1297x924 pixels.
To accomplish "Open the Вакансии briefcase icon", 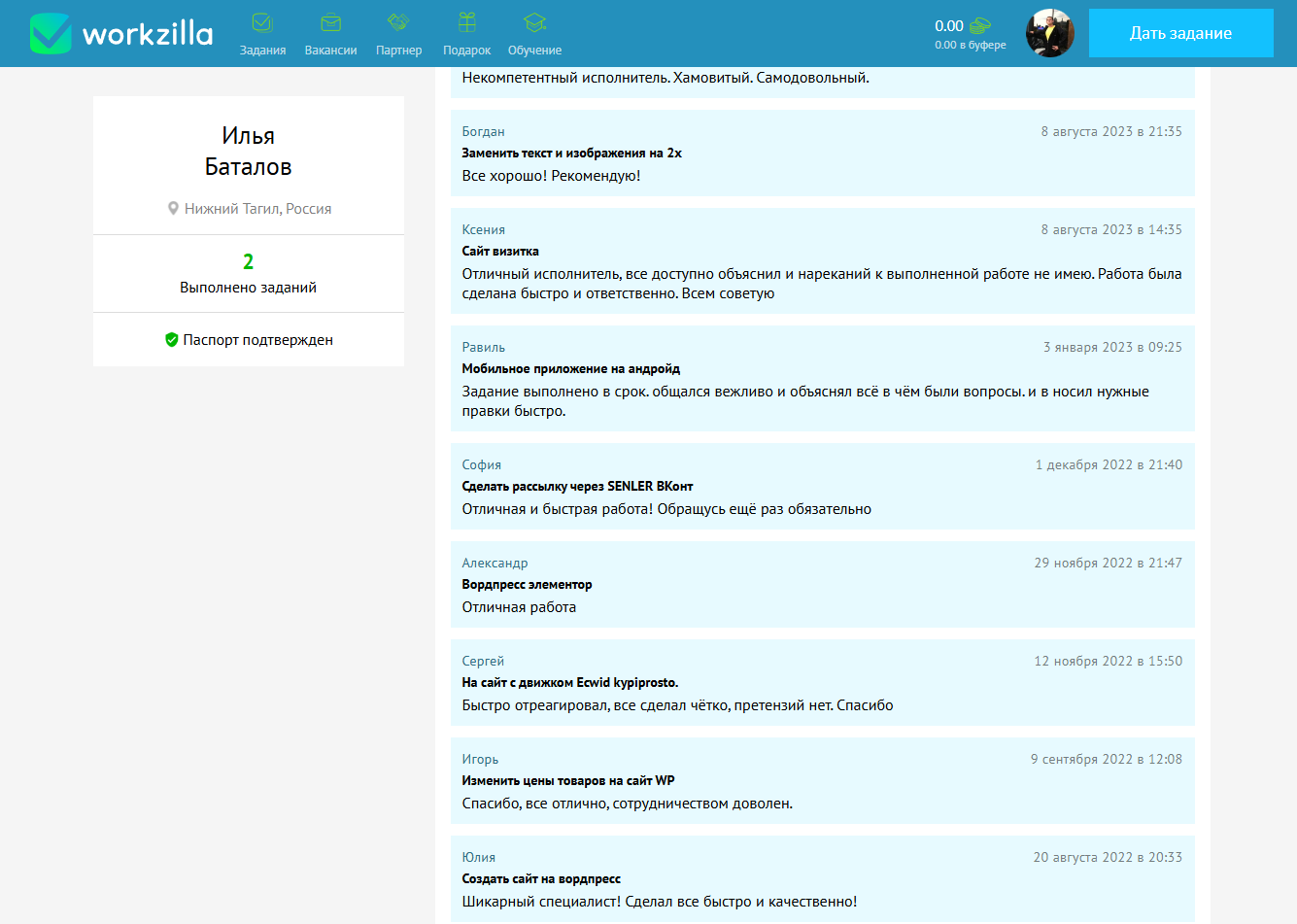I will (330, 22).
